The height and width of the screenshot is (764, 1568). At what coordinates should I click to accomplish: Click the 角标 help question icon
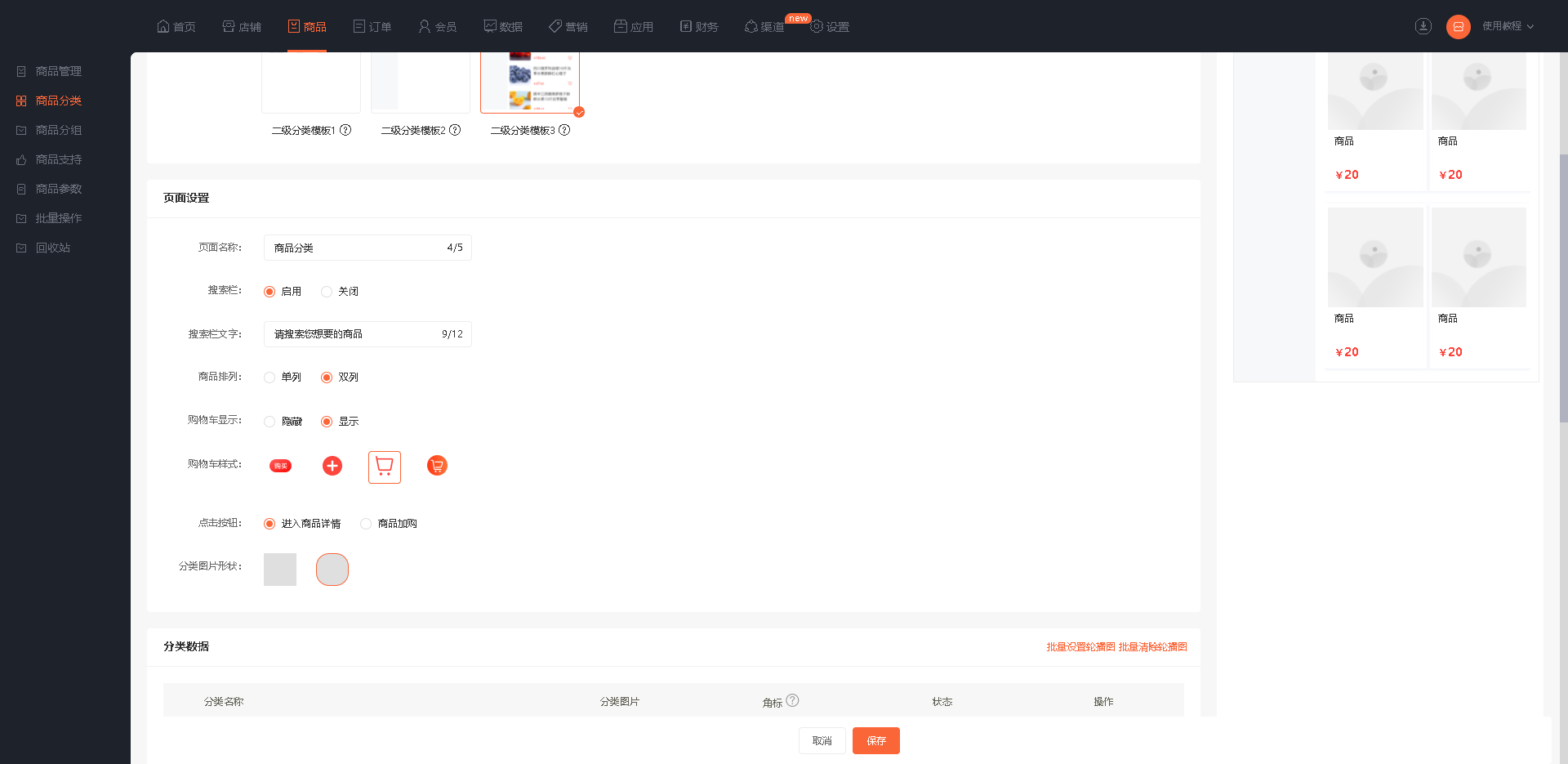point(792,700)
